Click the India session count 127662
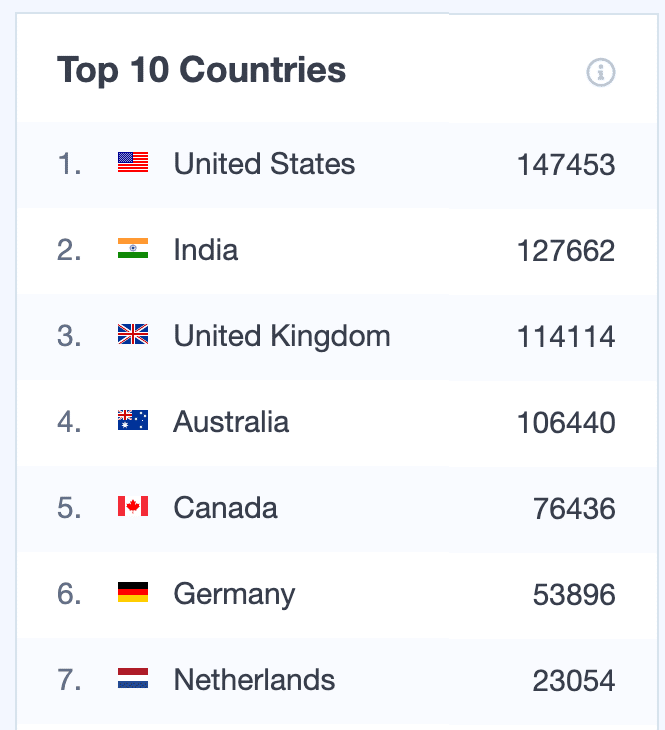 (x=566, y=251)
